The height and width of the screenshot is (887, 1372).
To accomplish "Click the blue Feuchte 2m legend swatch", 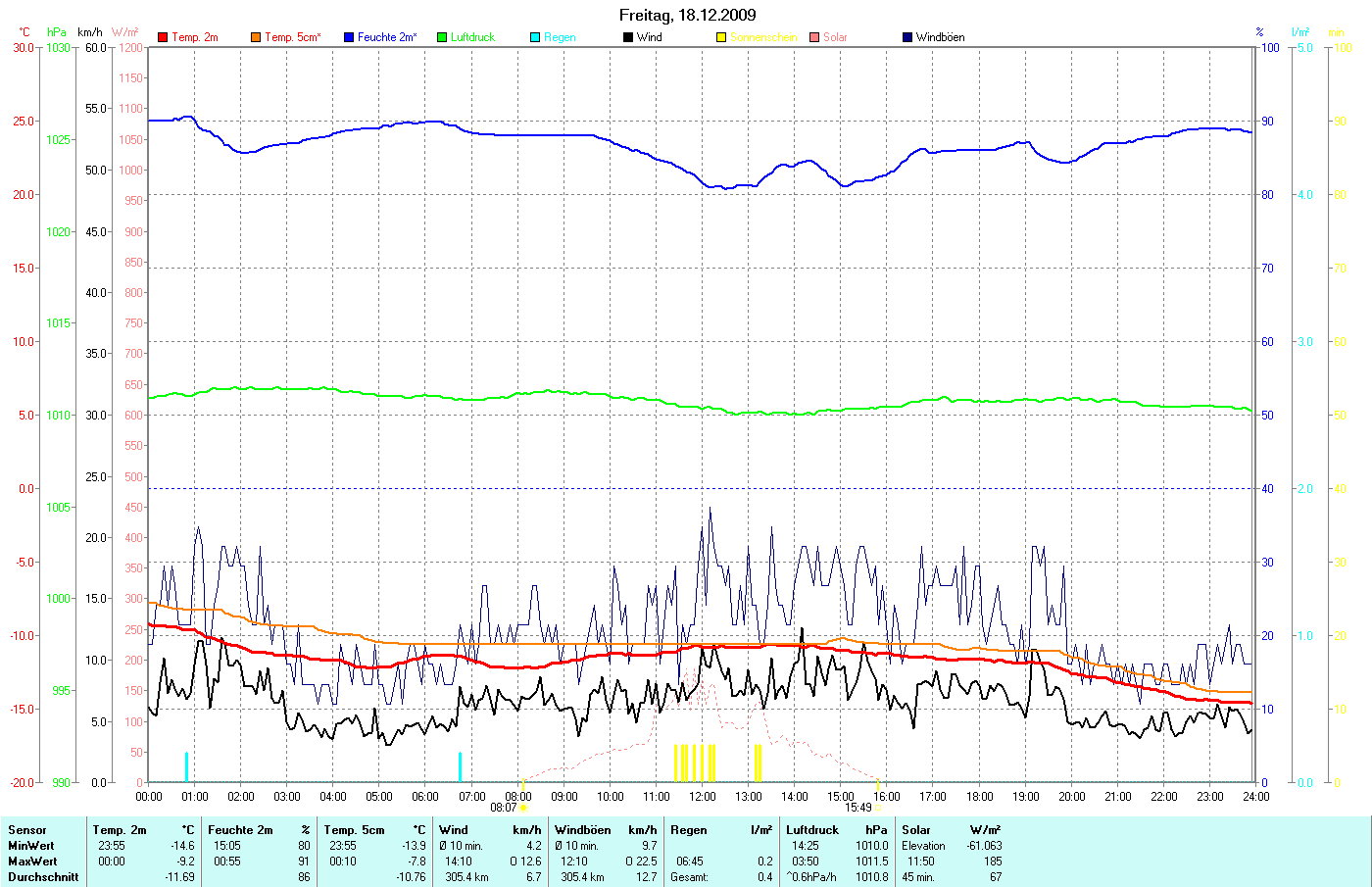I will click(x=349, y=37).
